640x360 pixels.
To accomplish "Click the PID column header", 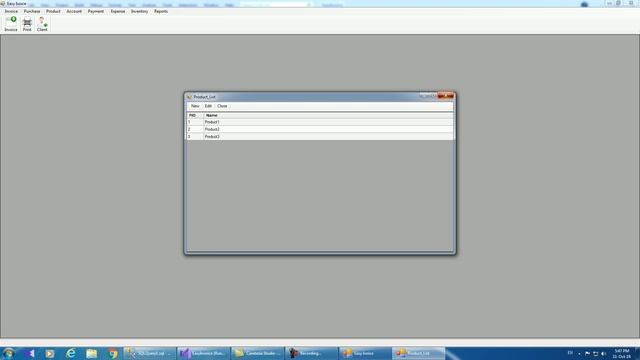I will pyautogui.click(x=195, y=116).
